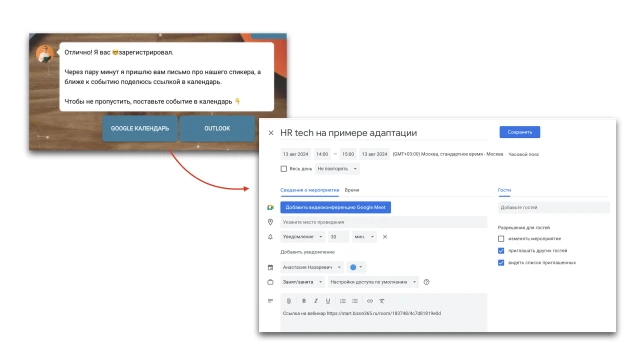Click add notification link

click(x=307, y=252)
